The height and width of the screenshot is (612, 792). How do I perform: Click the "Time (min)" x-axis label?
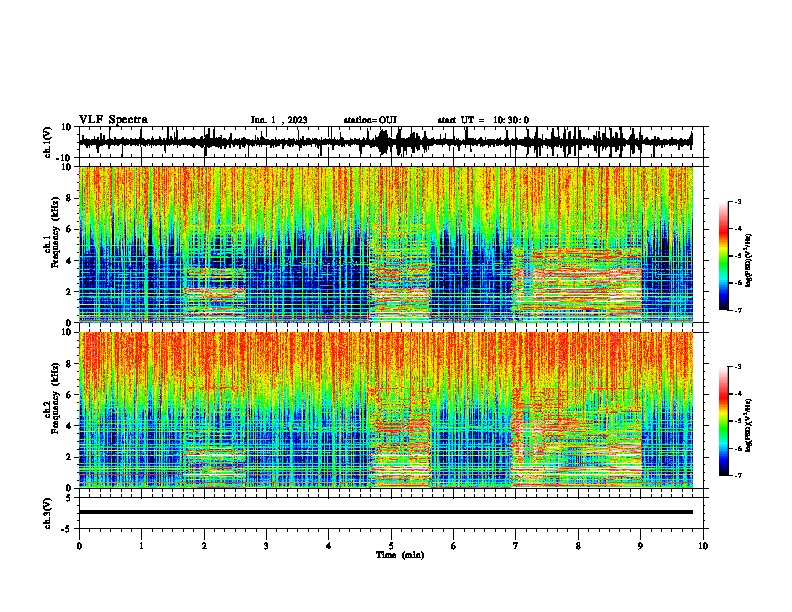(400, 555)
